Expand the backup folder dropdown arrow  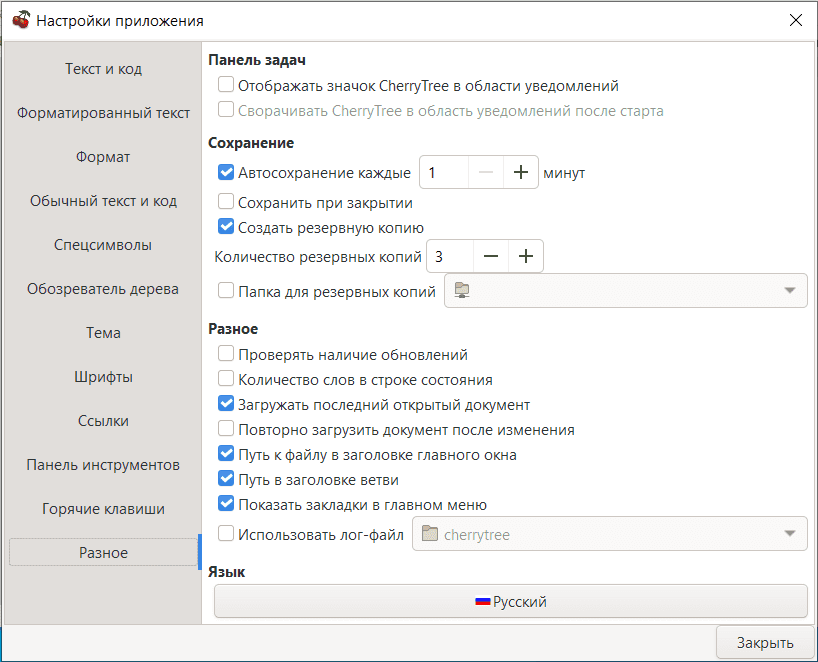790,291
